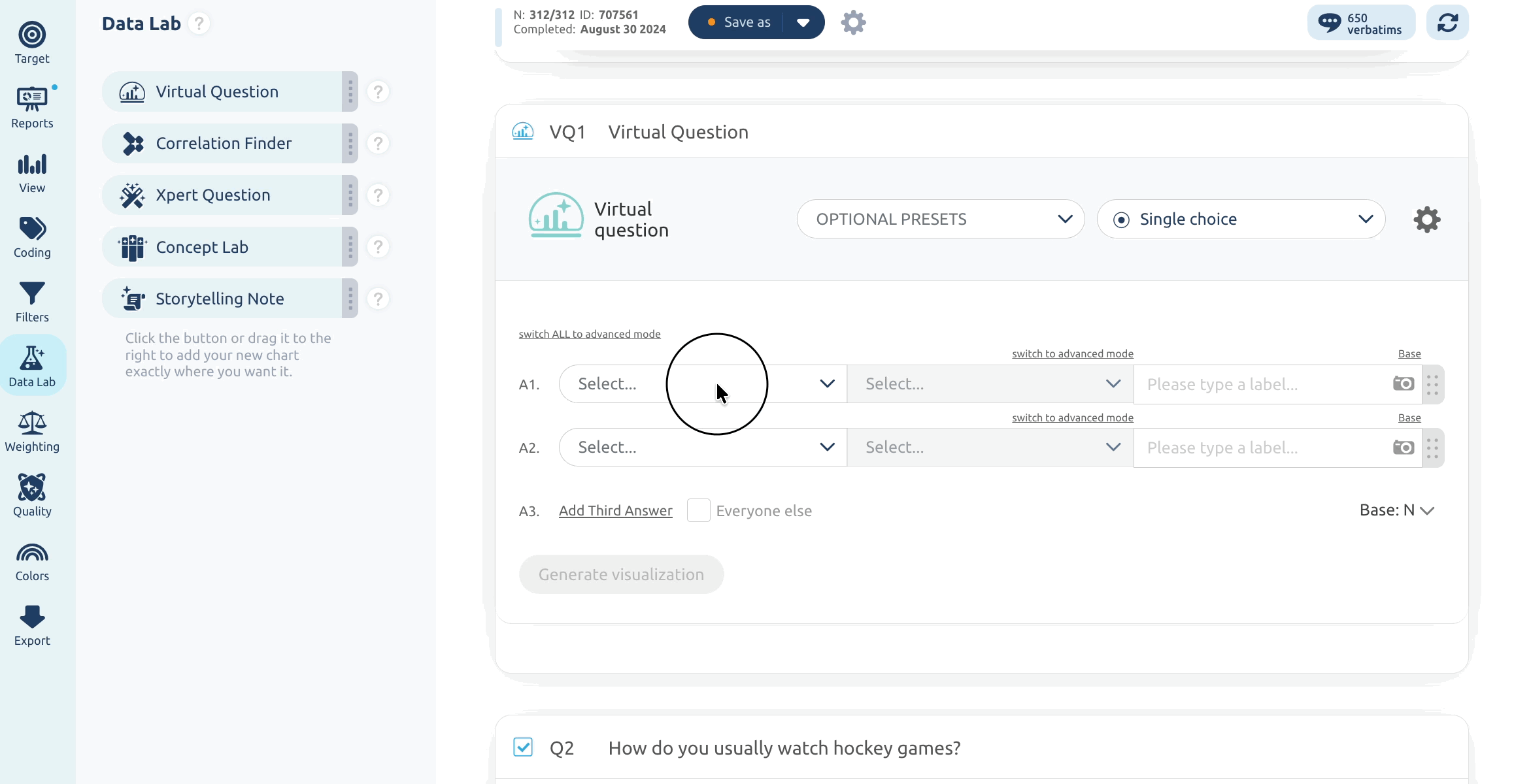
Task: Open the first Select dropdown for A2
Action: coord(703,447)
